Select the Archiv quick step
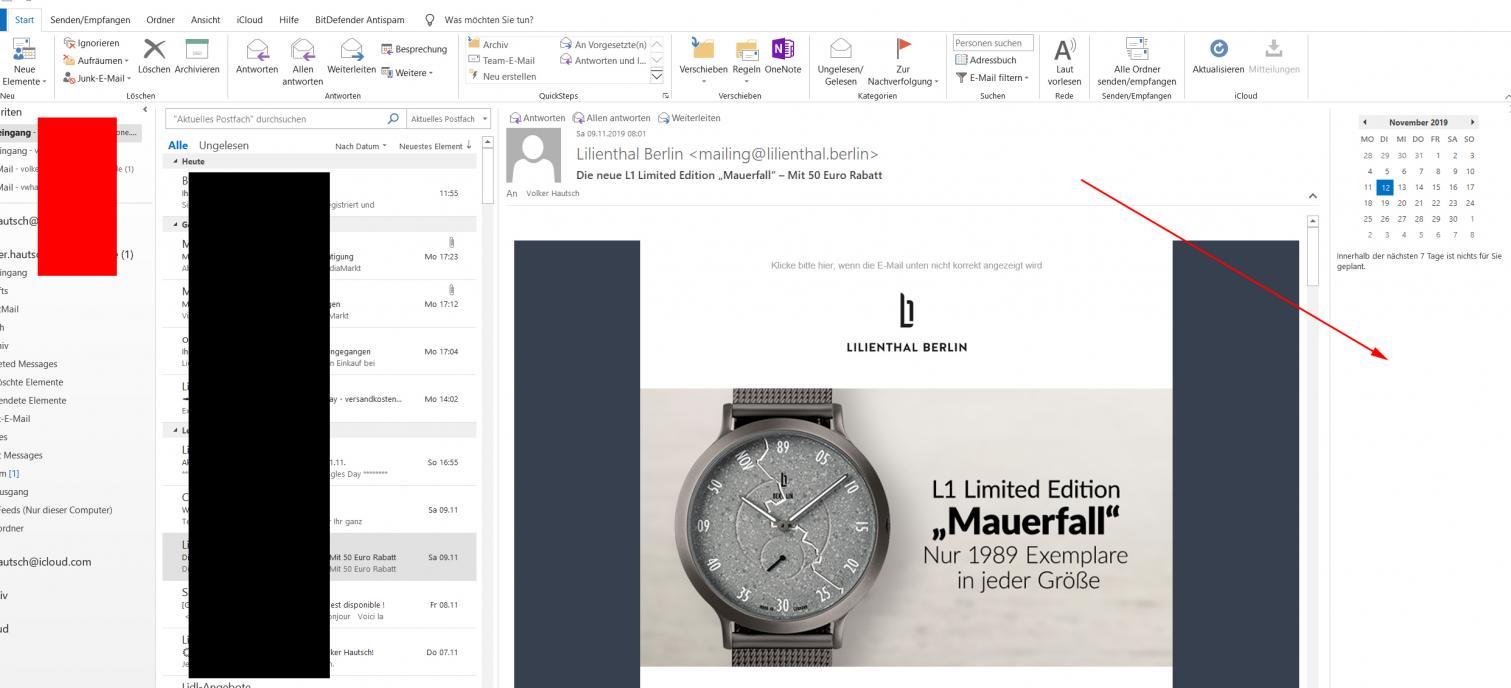This screenshot has width=1511, height=688. [x=489, y=45]
